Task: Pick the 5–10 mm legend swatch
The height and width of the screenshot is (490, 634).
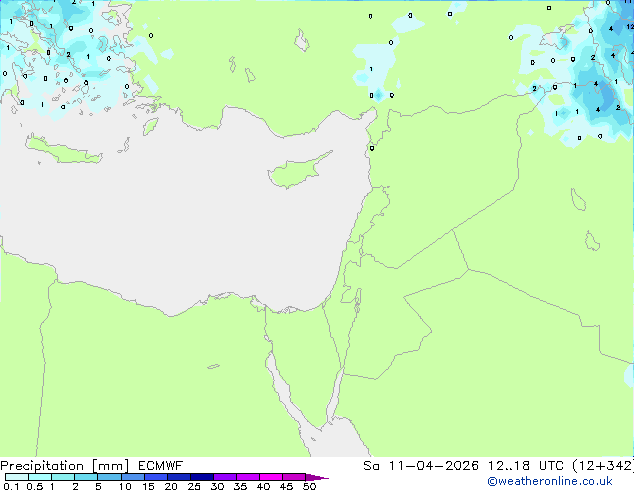Action: coord(109,477)
